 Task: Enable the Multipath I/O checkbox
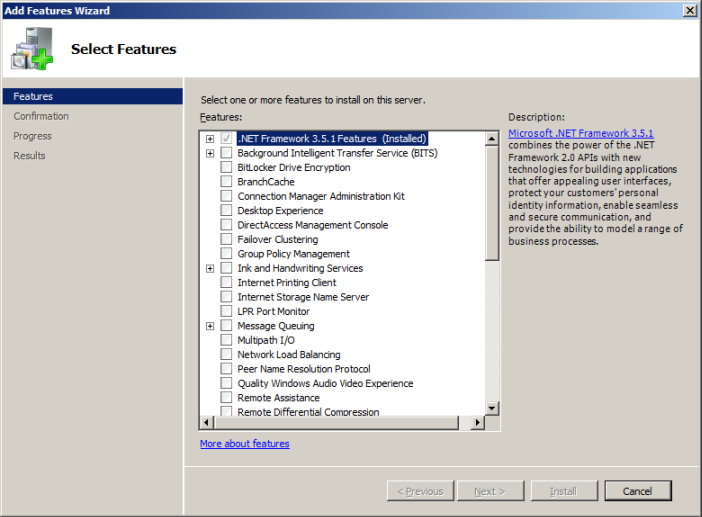coord(226,340)
